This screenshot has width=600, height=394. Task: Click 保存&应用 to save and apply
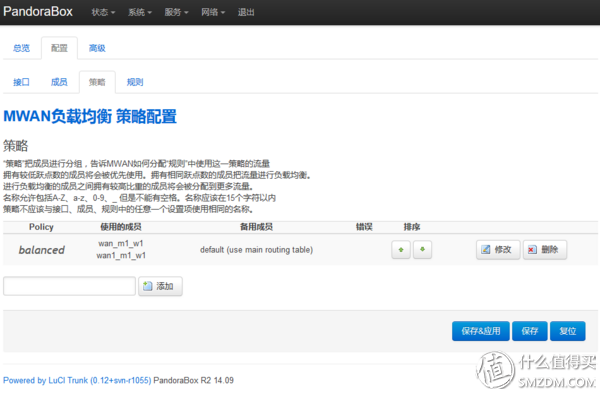pyautogui.click(x=481, y=331)
